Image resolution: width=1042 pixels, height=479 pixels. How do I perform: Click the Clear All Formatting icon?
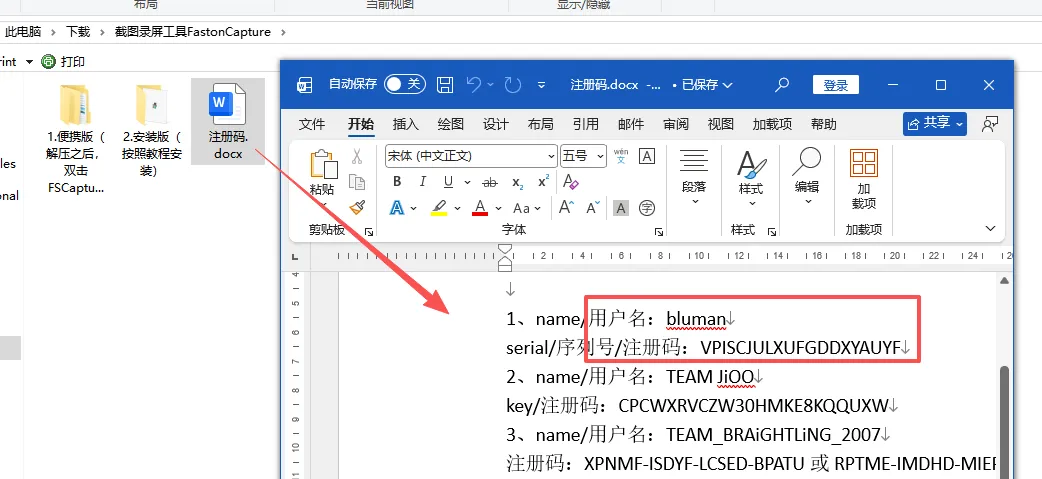click(571, 181)
